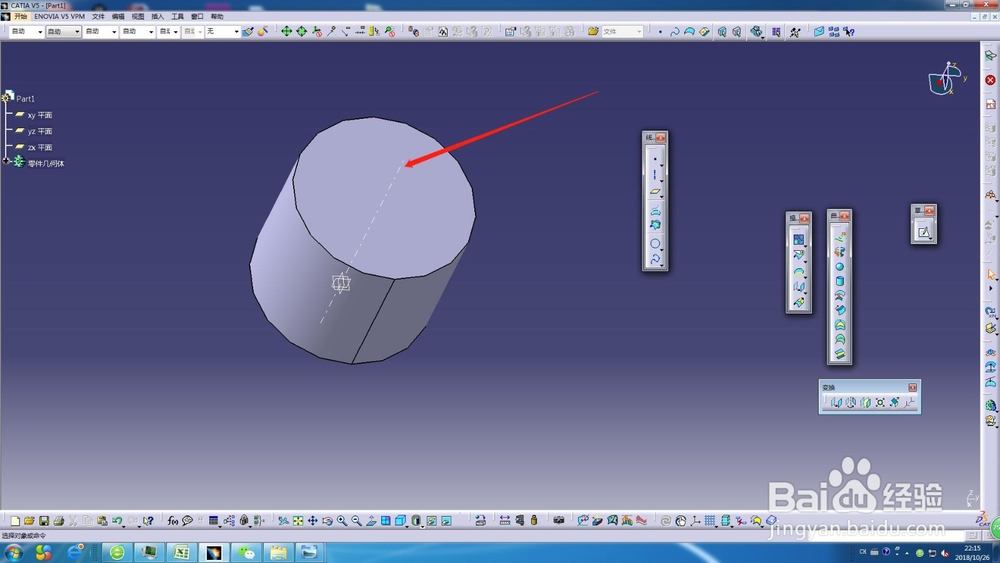This screenshot has width=1000, height=563.
Task: Click the Zoom Out magnifier
Action: pos(357,521)
